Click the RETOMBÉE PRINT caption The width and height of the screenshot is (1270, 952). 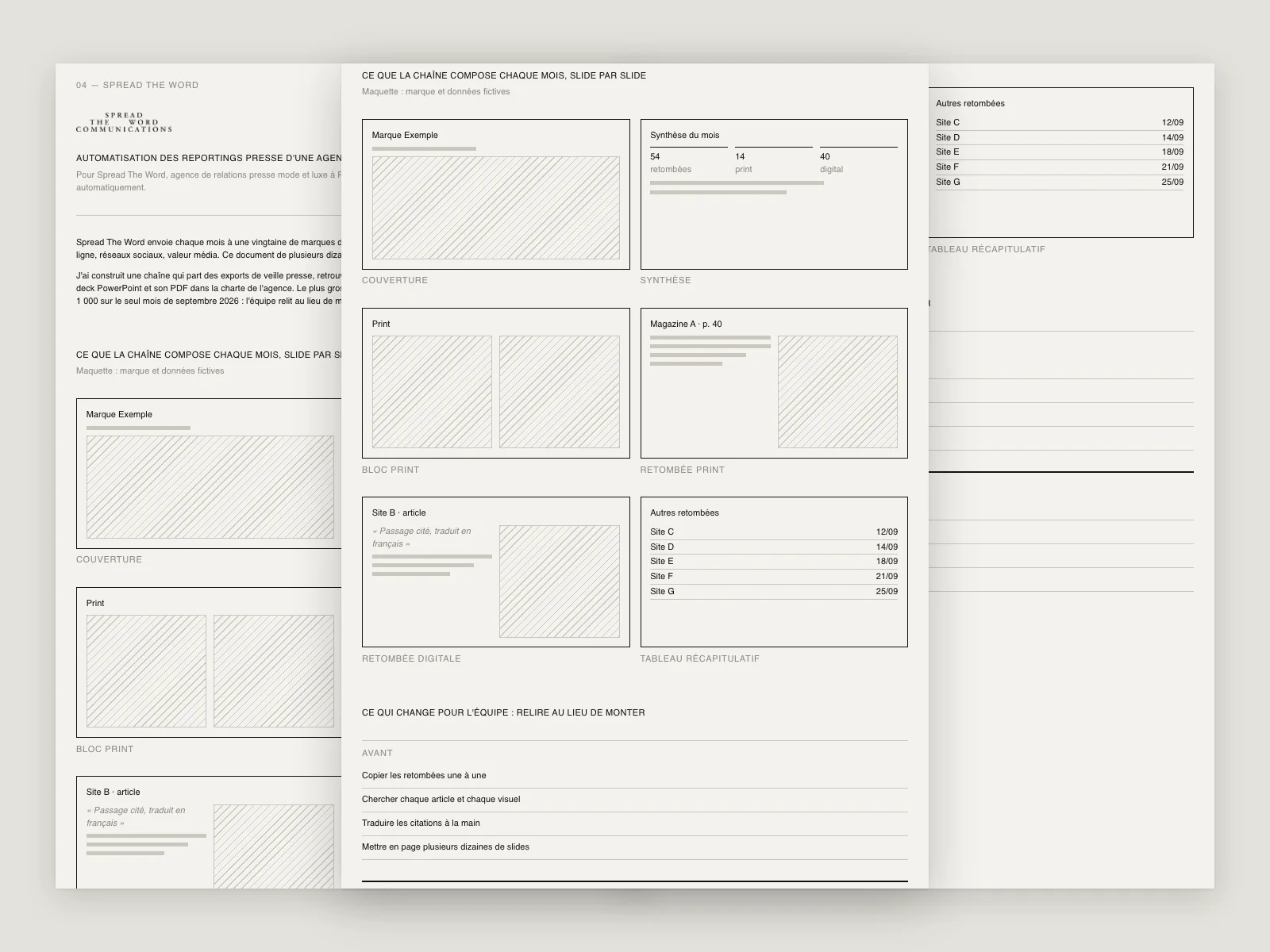(x=683, y=470)
